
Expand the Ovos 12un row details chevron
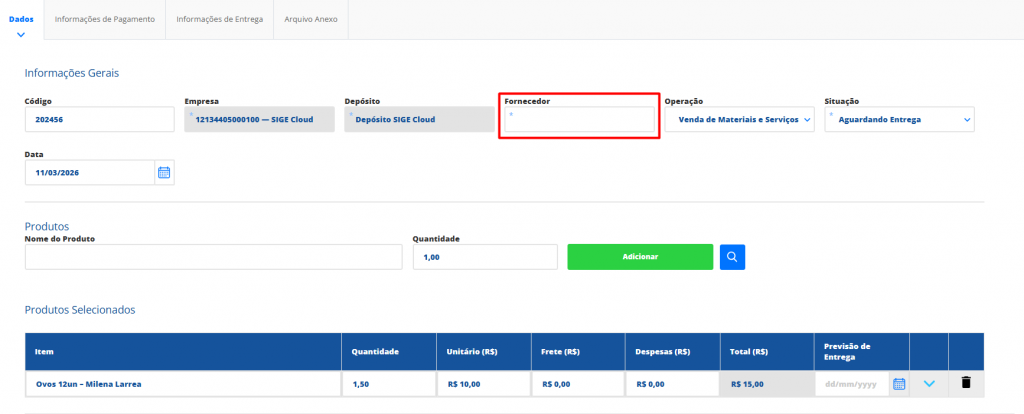click(x=929, y=384)
